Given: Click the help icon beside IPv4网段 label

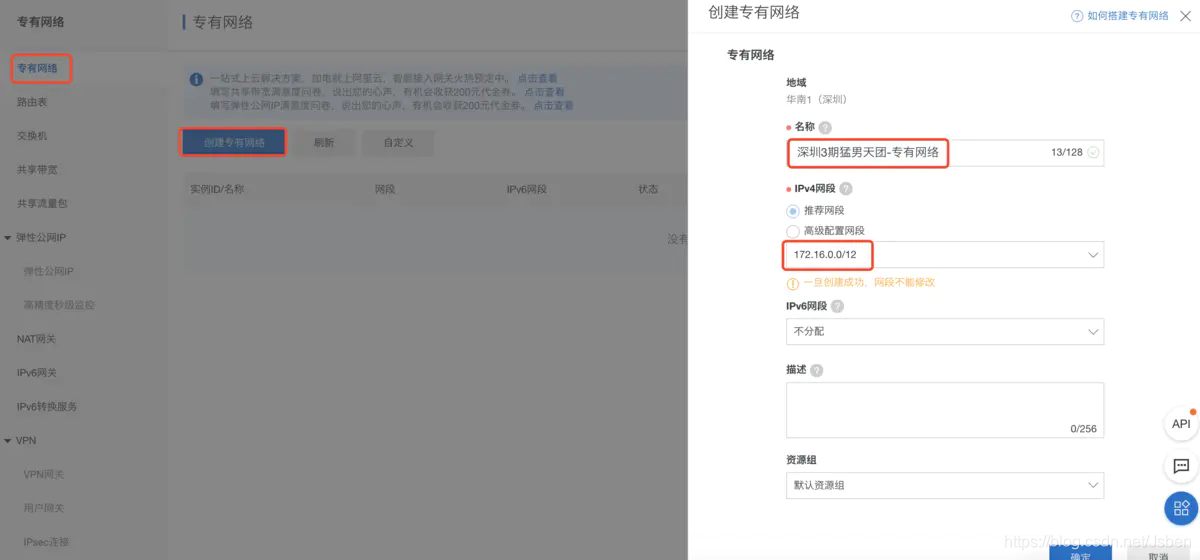Looking at the screenshot, I should [x=845, y=188].
